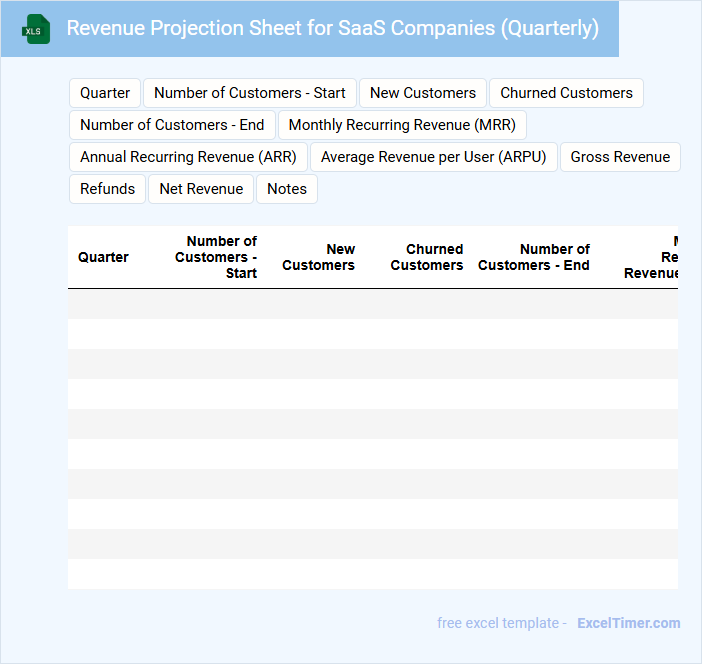Click the Number of Customers - End tag
Screen dimensions: 702x664
172,125
